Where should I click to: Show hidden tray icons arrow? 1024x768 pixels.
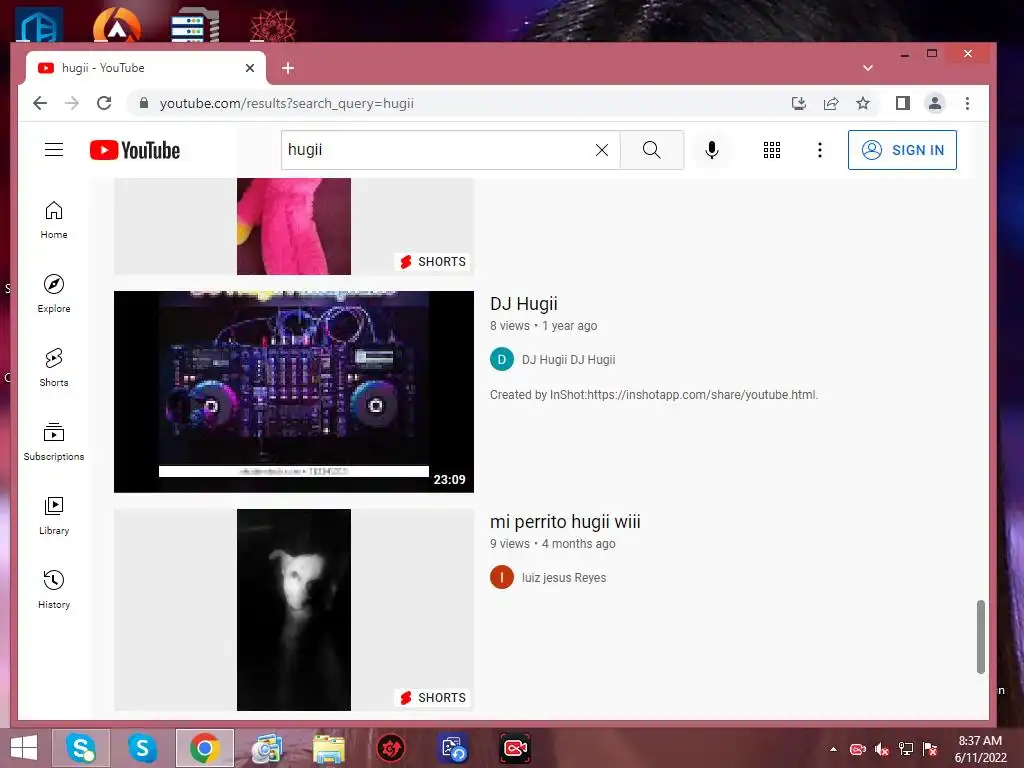(833, 749)
